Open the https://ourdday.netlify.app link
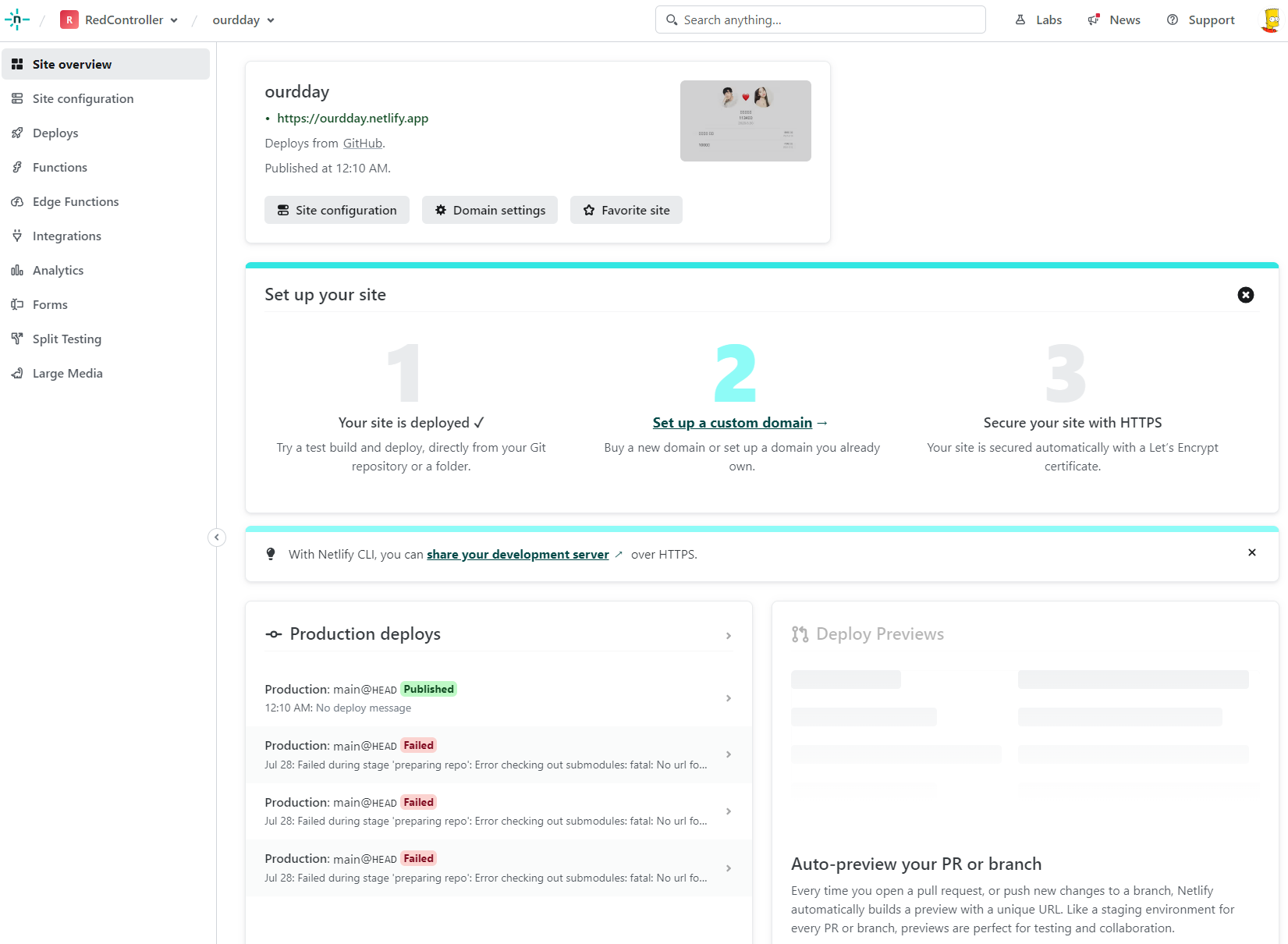The image size is (1288, 944). coord(353,119)
